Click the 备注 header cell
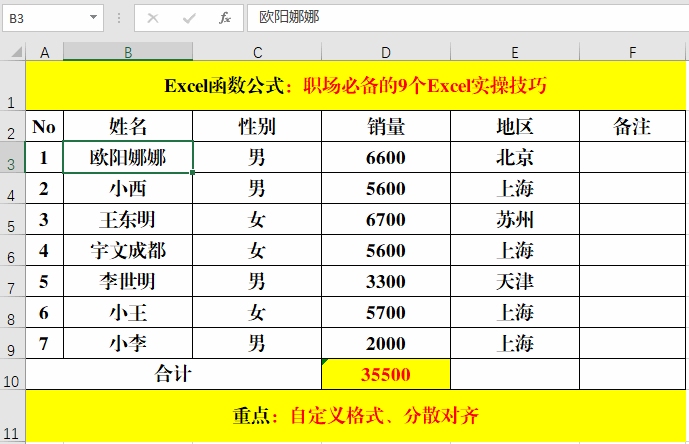Viewport: 689px width, 444px height. (632, 126)
